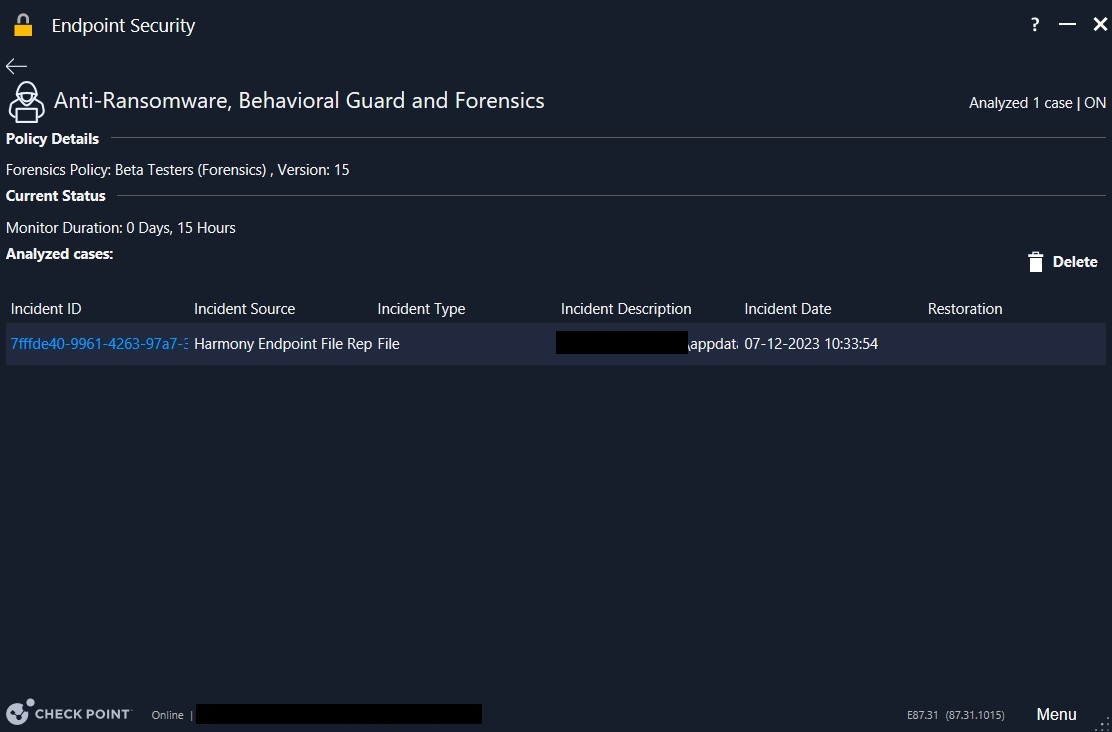Select the Harmony Endpoint File Rep cell

(282, 344)
